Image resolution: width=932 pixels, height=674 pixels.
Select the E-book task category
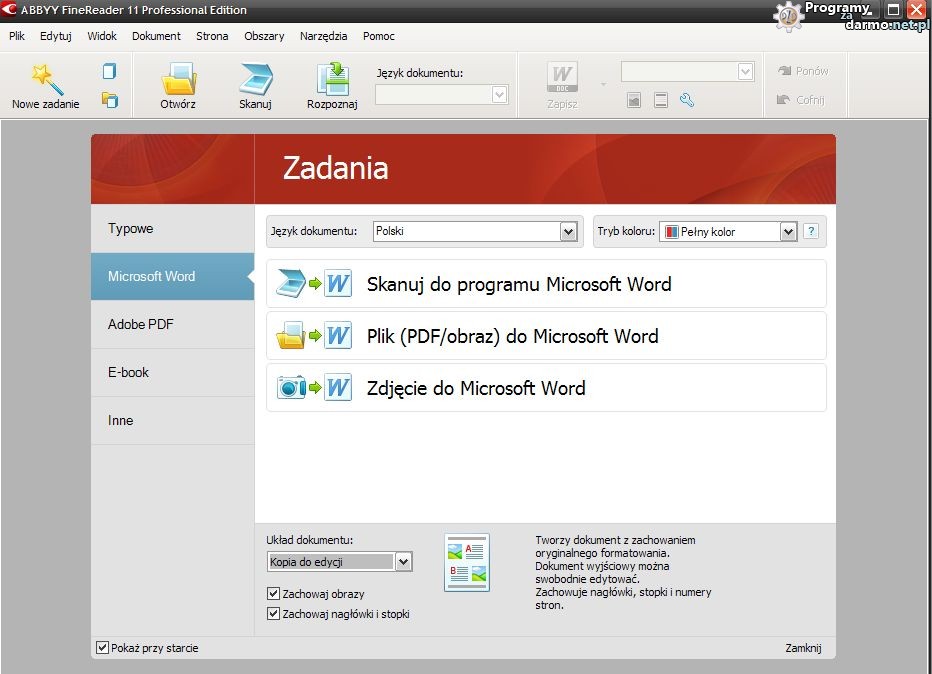[128, 372]
